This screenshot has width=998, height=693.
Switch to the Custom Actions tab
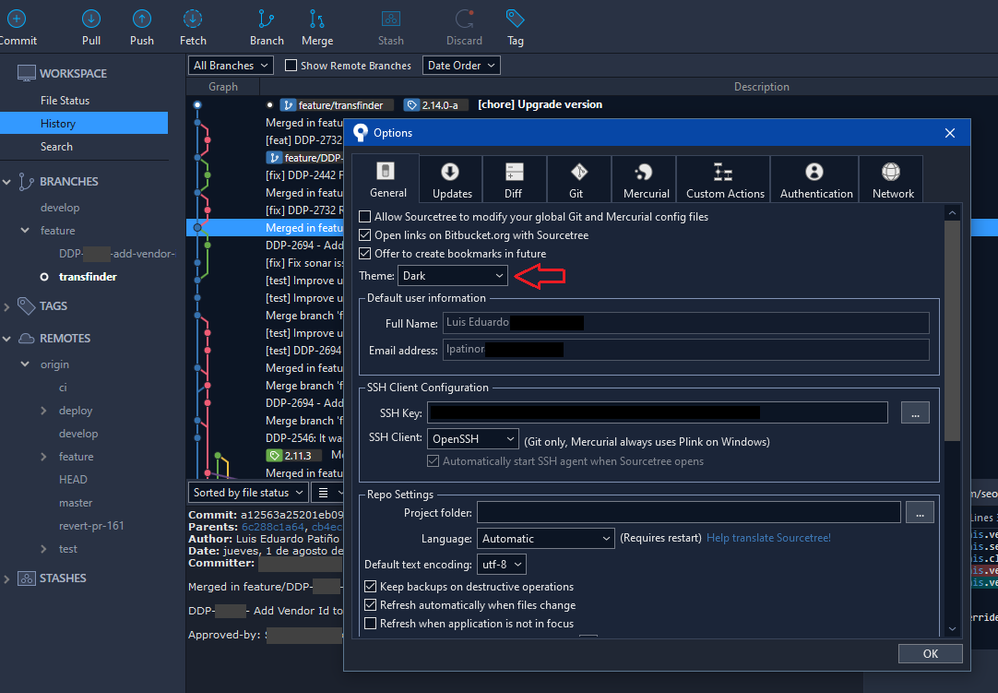pyautogui.click(x=725, y=180)
